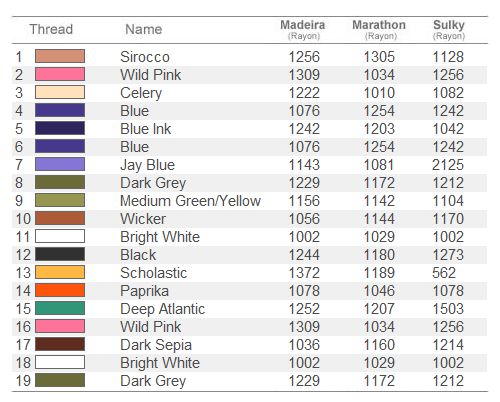Click the Black swatch in row 12
Viewport: 500px width, 402px height.
pos(60,254)
